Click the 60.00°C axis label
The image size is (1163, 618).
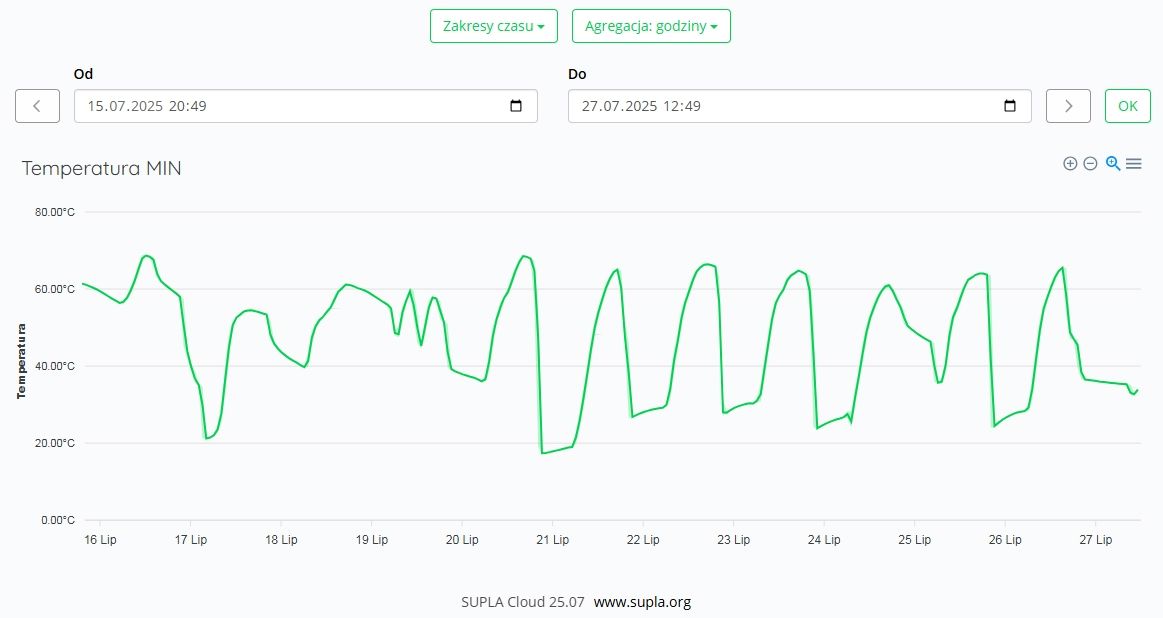pos(55,289)
